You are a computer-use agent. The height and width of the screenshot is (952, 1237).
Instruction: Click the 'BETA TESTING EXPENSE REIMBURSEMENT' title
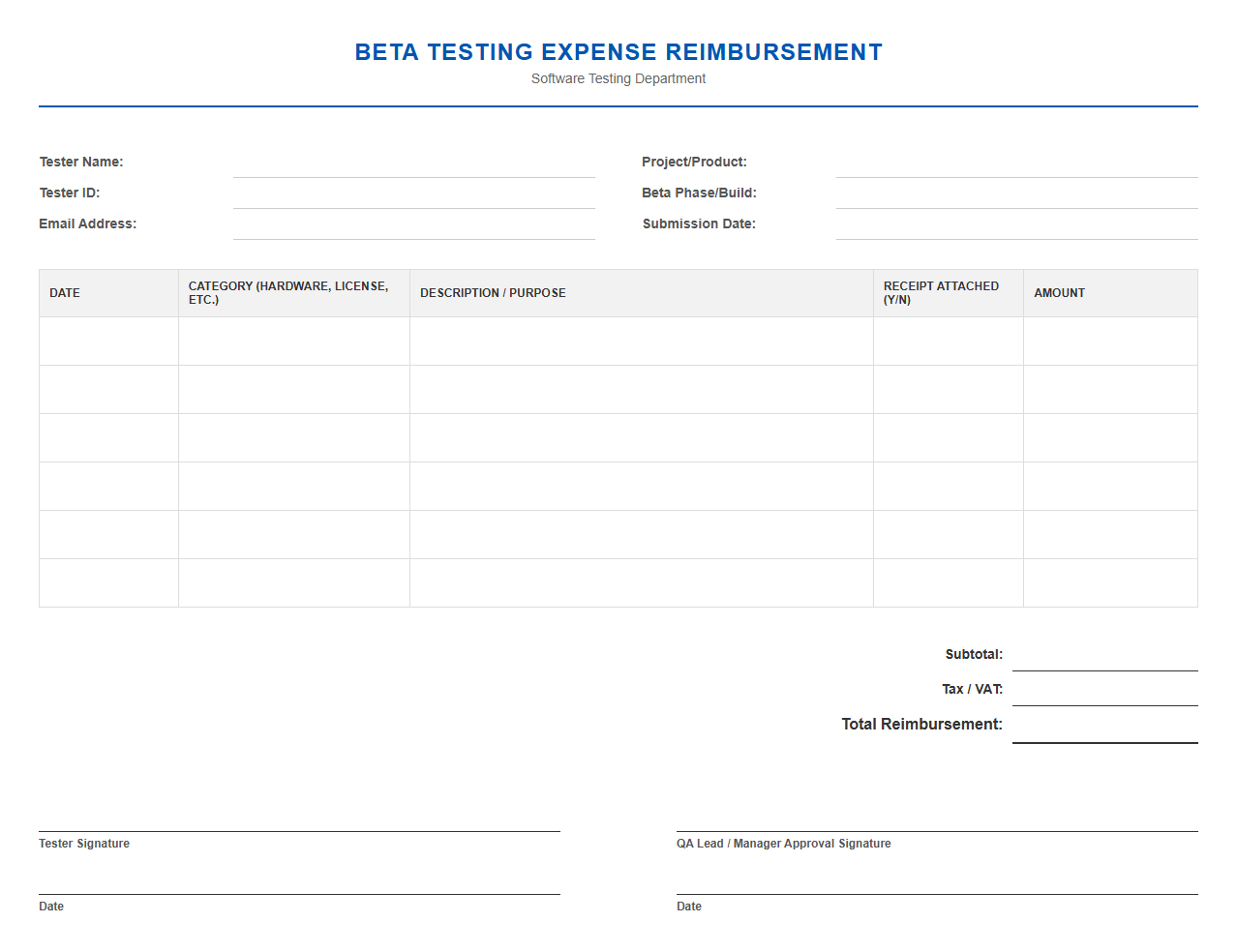pyautogui.click(x=618, y=52)
